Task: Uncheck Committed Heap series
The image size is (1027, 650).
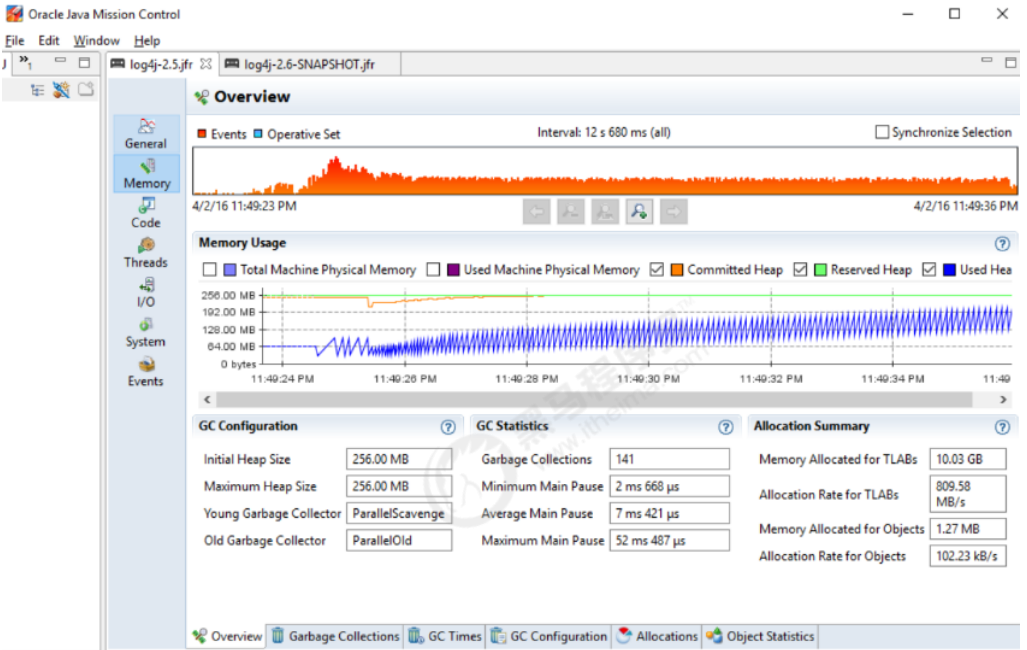Action: tap(656, 269)
